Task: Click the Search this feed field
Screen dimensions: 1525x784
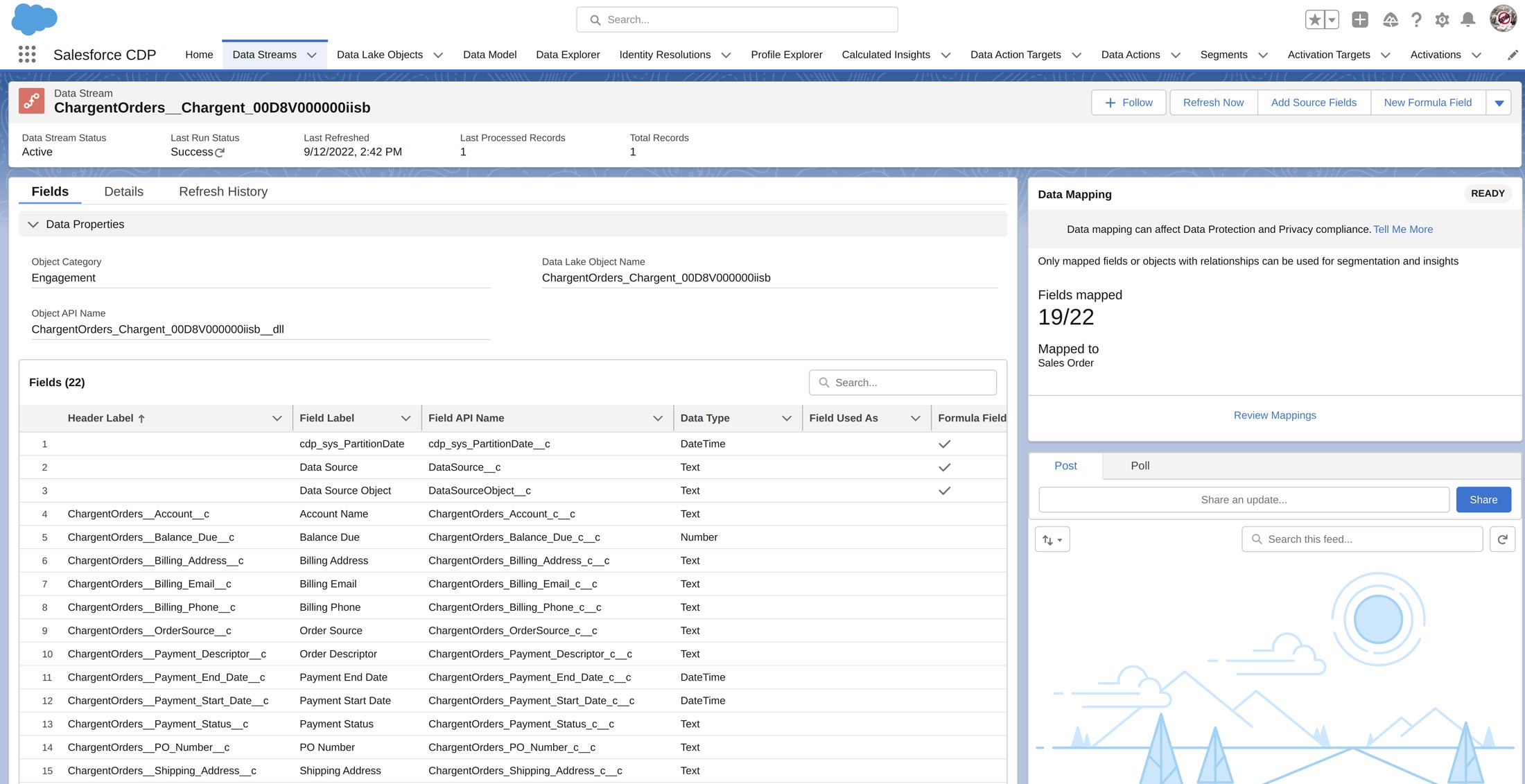Action: click(x=1362, y=539)
